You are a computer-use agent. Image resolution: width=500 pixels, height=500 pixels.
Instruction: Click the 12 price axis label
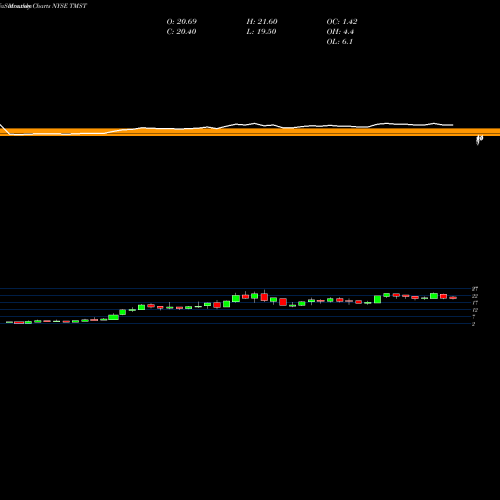pos(475,310)
